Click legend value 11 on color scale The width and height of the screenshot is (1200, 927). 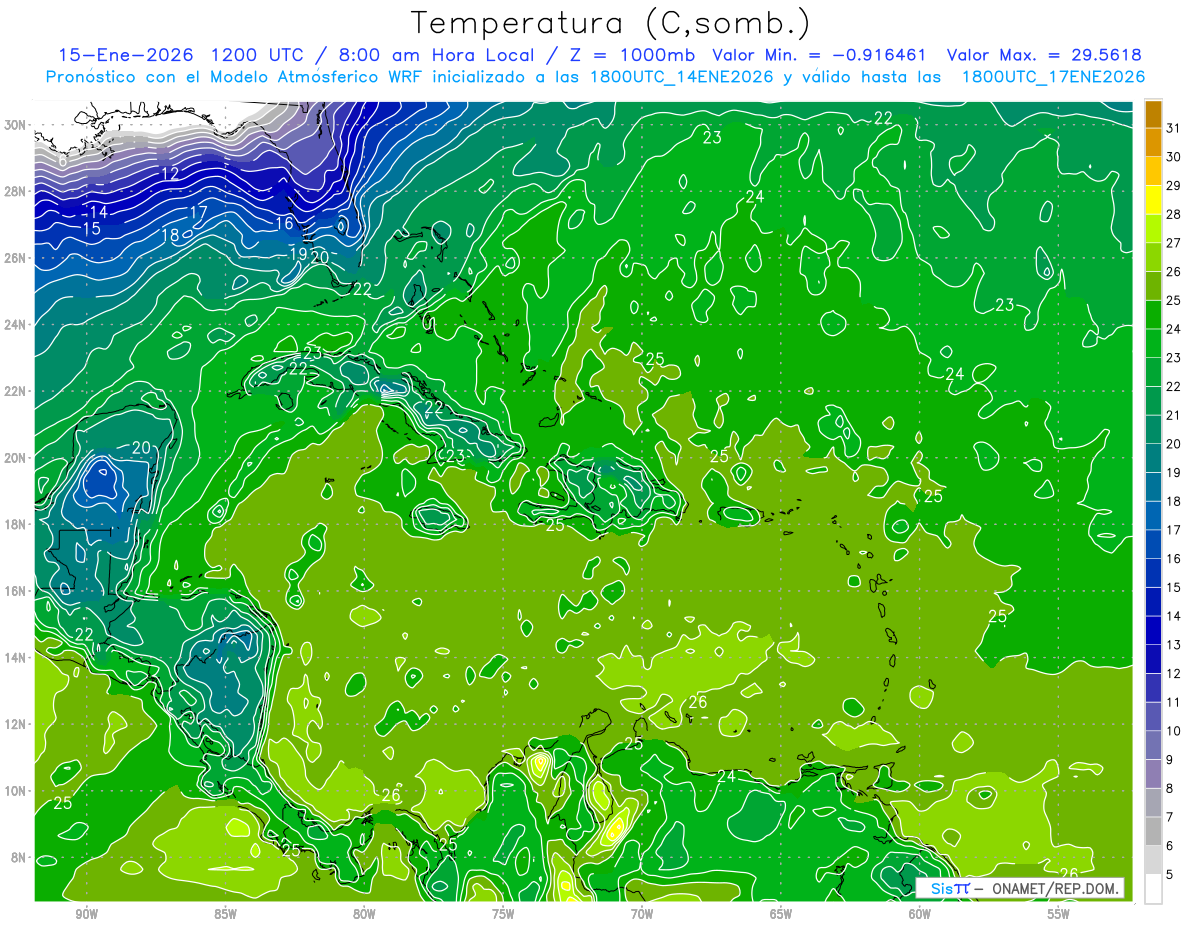[x=1173, y=702]
